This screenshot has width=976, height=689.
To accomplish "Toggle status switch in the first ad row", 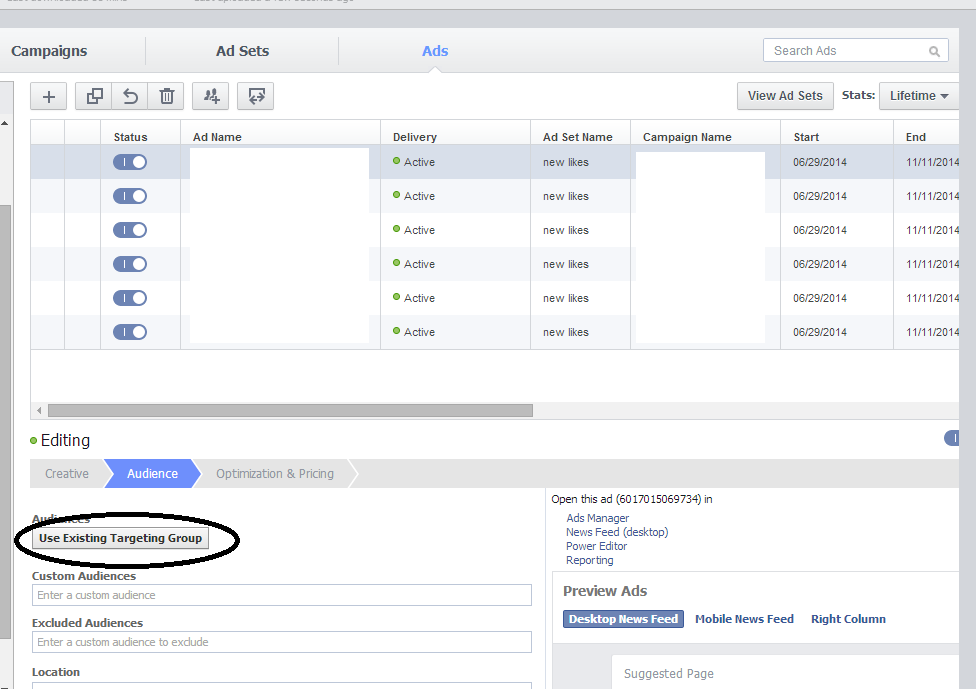I will pyautogui.click(x=129, y=162).
